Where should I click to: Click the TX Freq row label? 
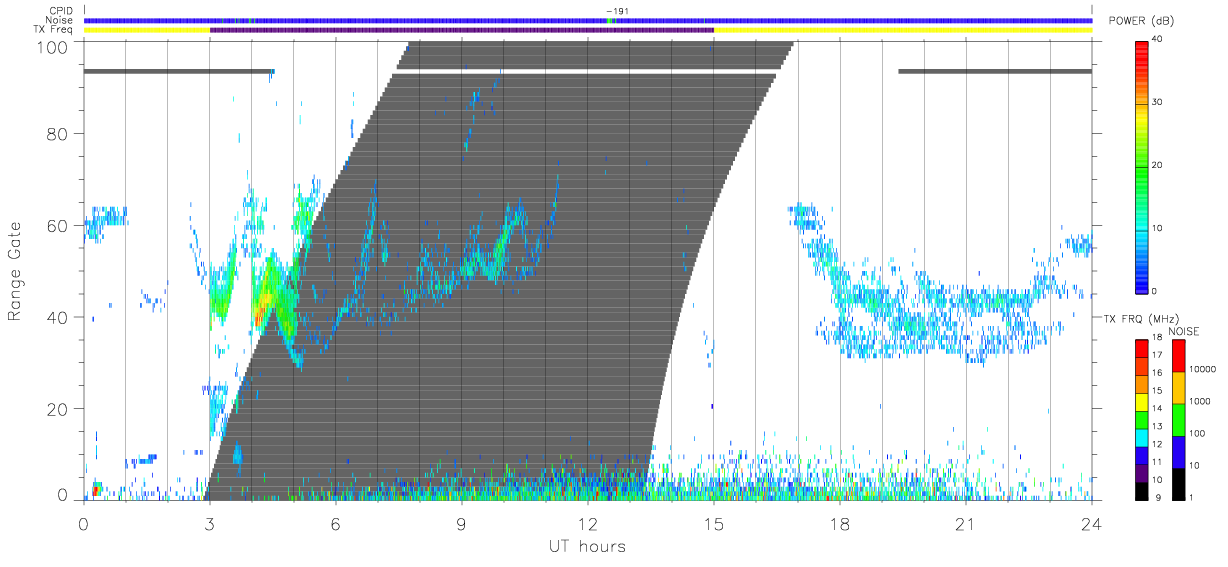pyautogui.click(x=52, y=30)
